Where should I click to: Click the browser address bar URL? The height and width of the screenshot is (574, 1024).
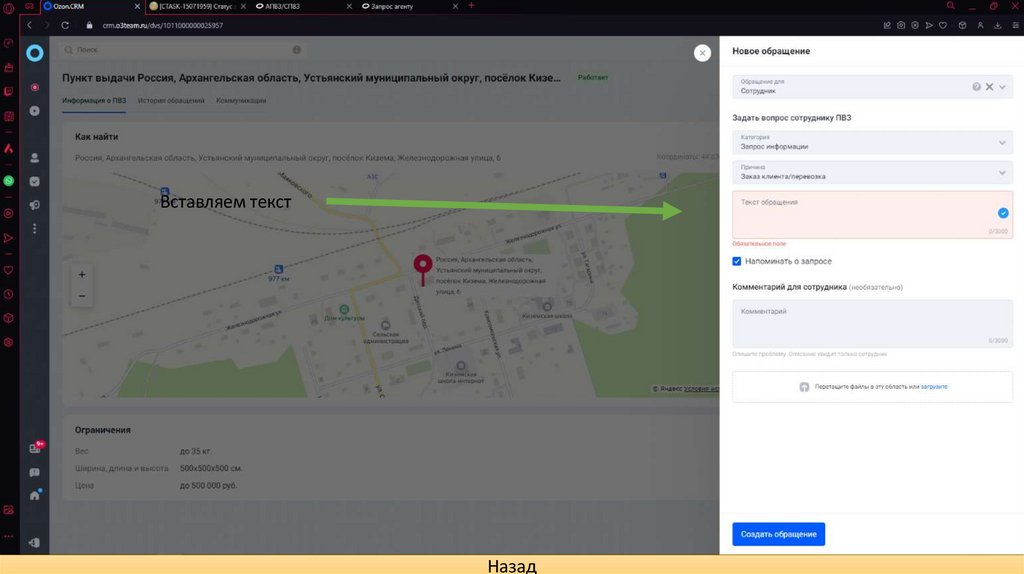point(163,25)
